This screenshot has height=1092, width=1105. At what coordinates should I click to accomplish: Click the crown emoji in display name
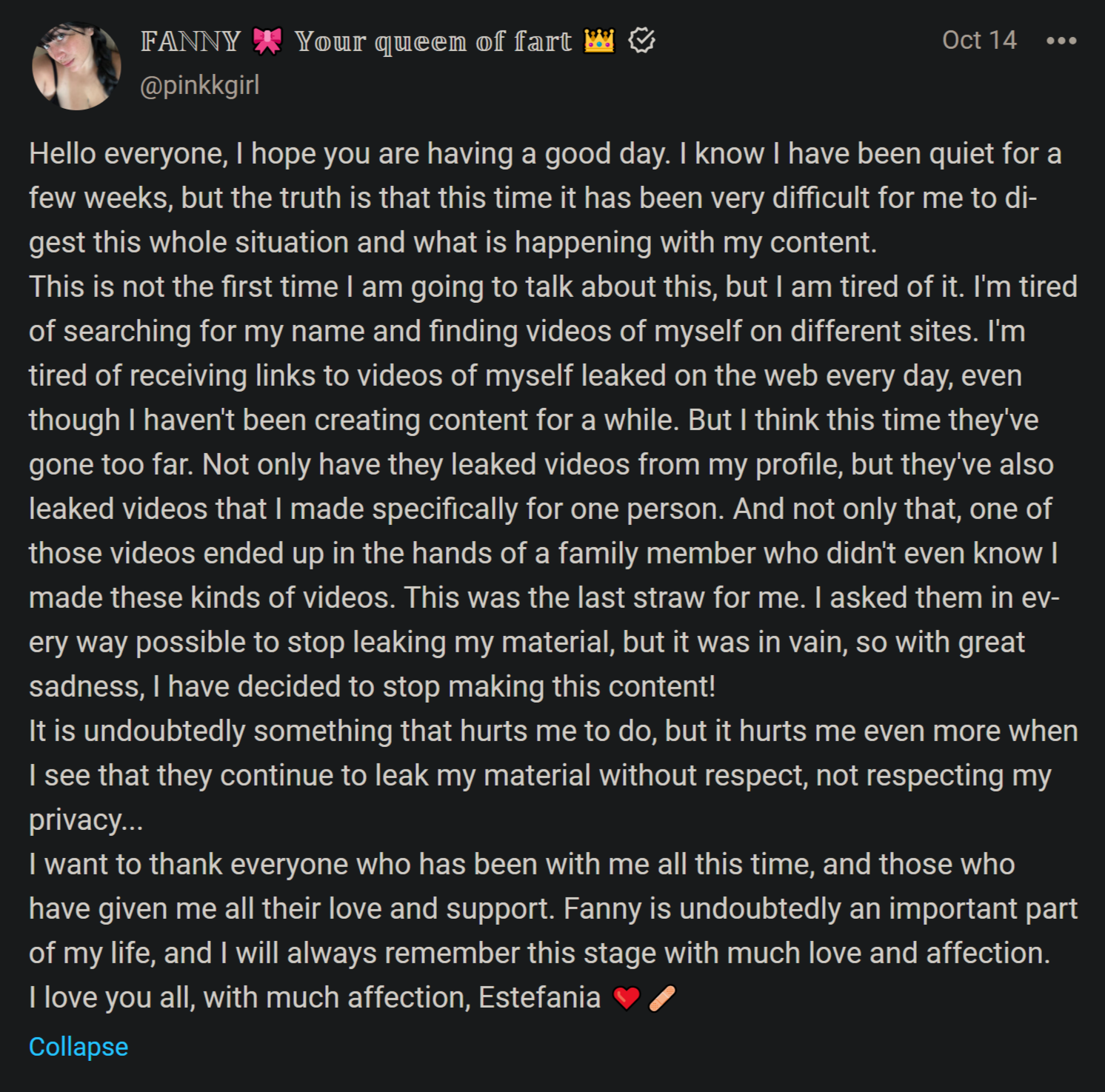(x=599, y=41)
